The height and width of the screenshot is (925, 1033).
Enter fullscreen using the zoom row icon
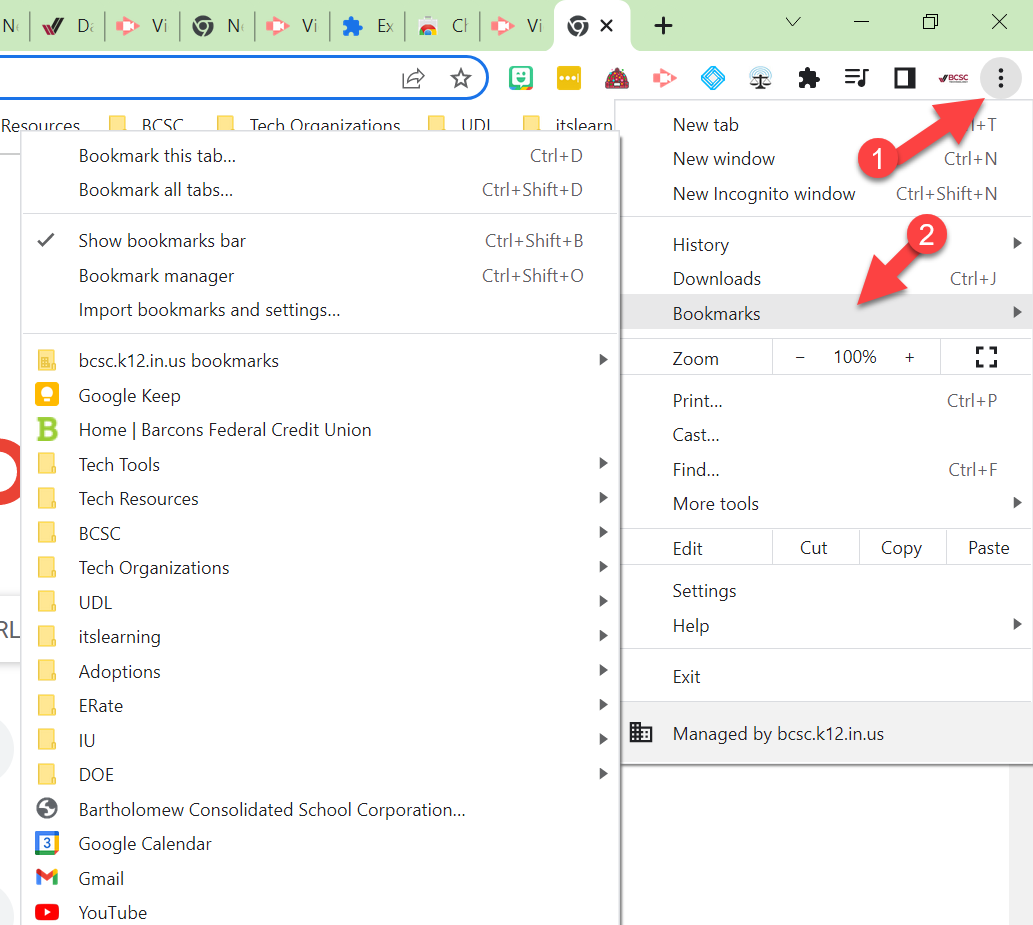(x=986, y=357)
